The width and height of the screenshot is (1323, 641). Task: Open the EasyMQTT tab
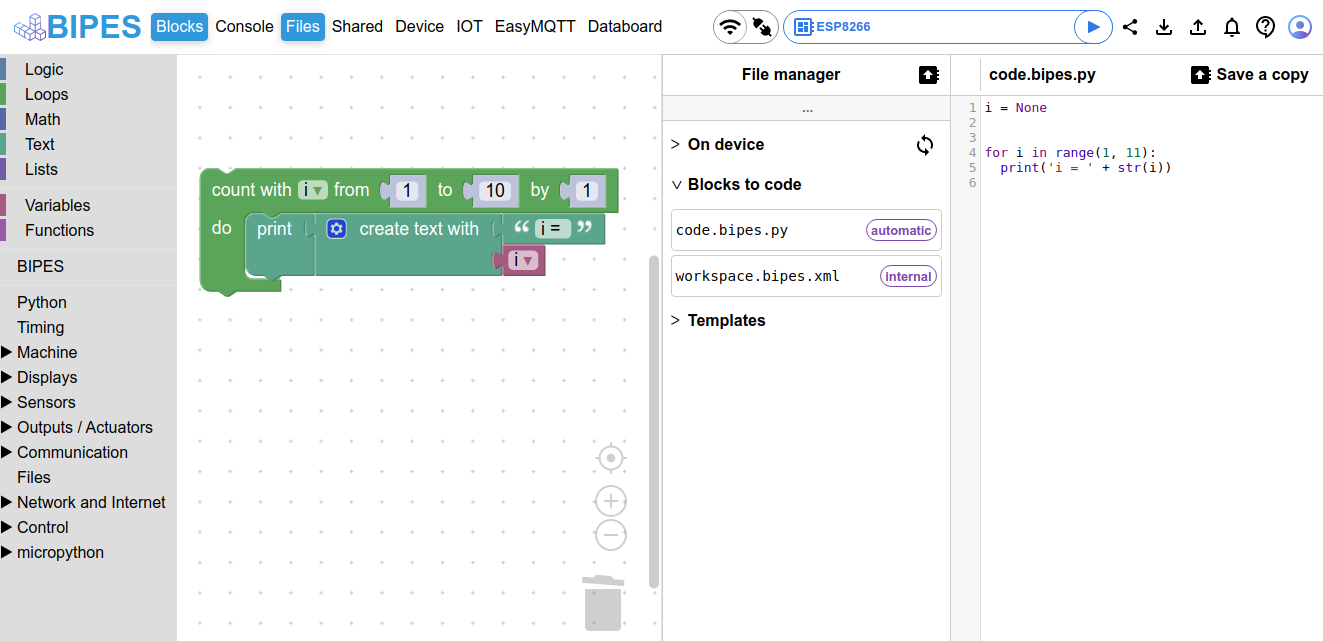pyautogui.click(x=535, y=27)
